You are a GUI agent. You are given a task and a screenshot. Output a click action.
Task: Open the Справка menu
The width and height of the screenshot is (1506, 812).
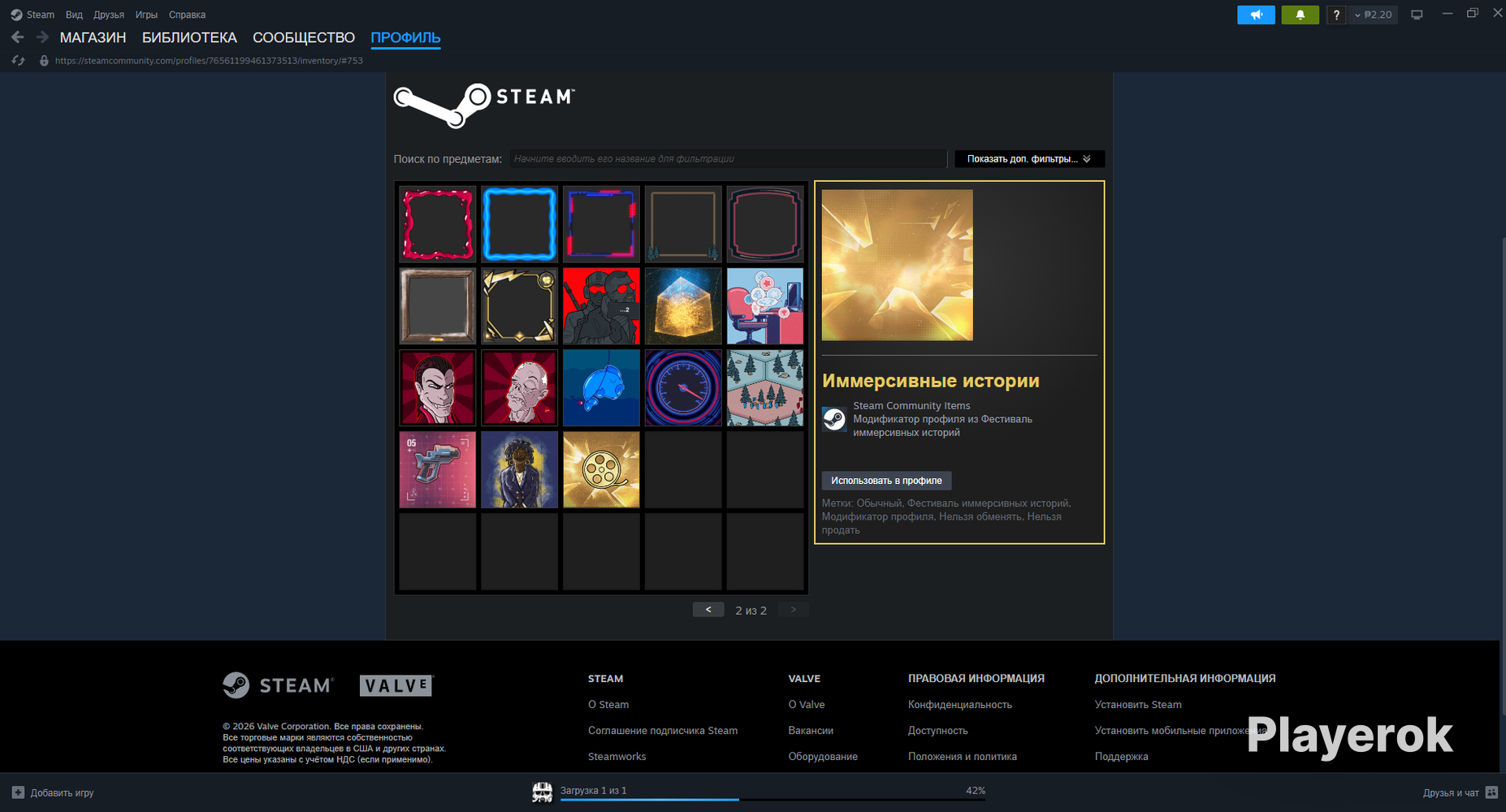coord(187,15)
